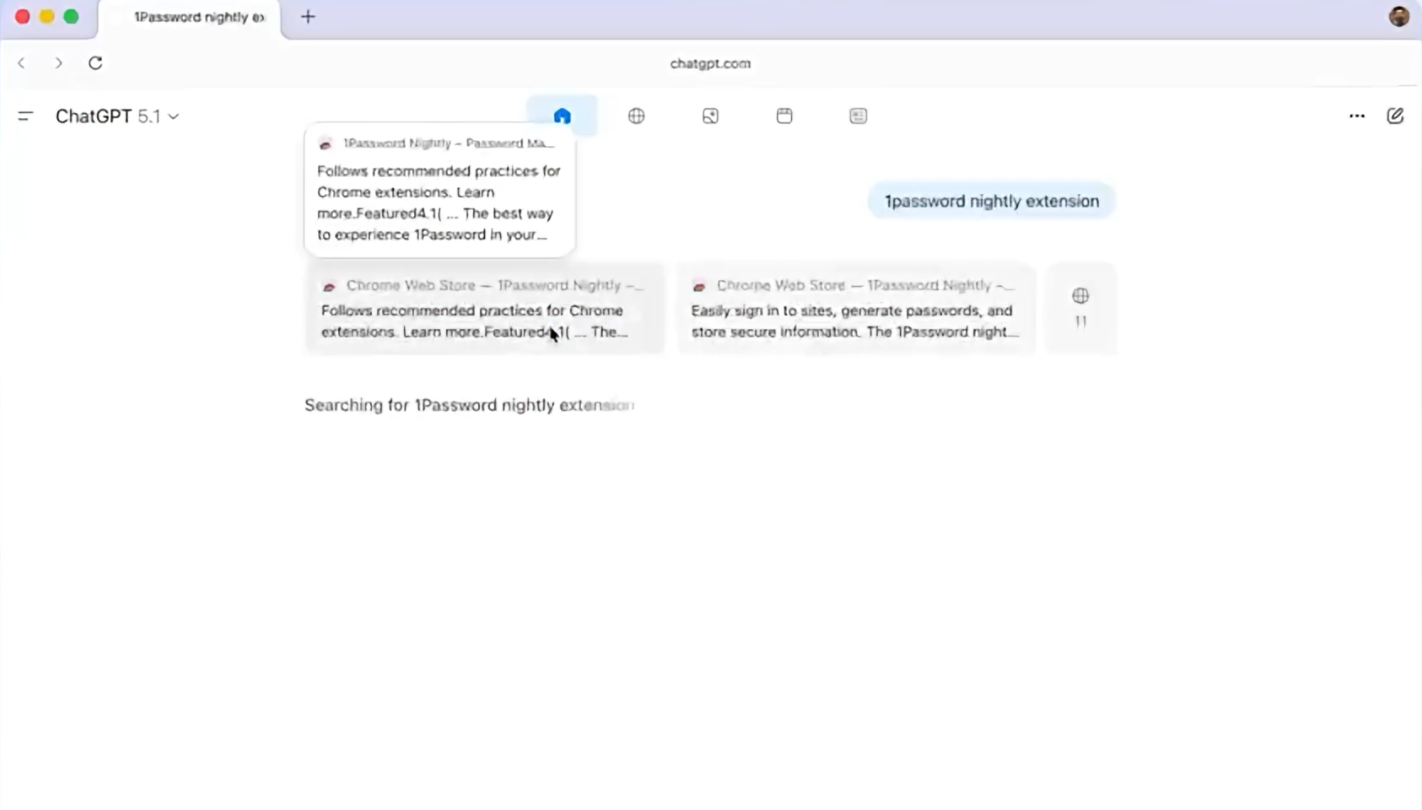Click the "Searching for 1Password nightly extension" status

point(469,405)
